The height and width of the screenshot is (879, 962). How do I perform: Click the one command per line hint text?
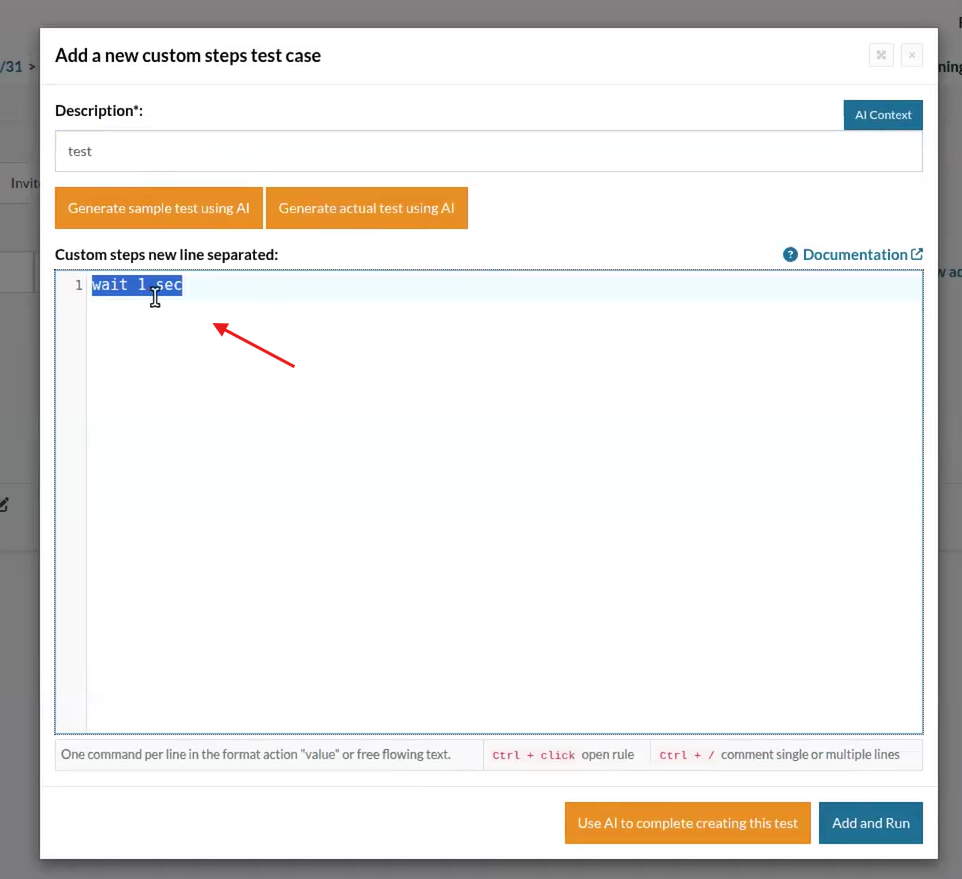pyautogui.click(x=256, y=755)
